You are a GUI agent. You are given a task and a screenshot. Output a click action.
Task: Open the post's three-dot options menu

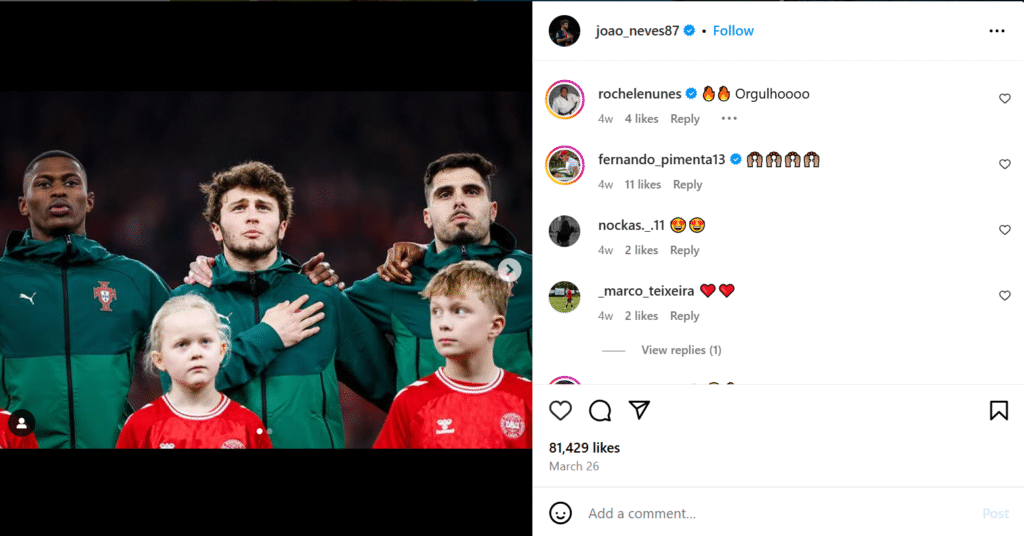click(x=996, y=31)
